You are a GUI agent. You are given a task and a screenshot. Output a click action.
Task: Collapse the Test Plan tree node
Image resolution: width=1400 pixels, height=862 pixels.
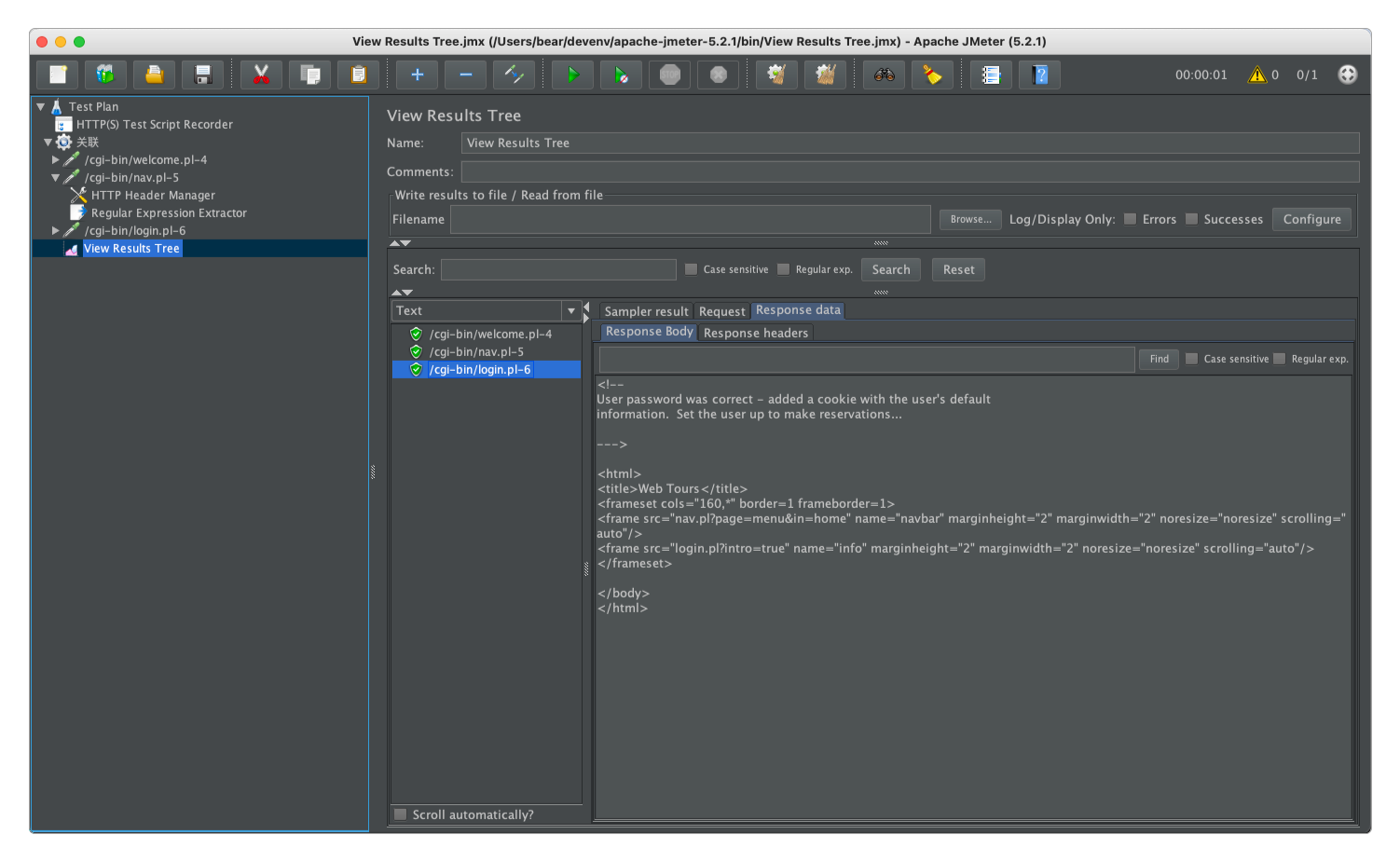coord(41,106)
